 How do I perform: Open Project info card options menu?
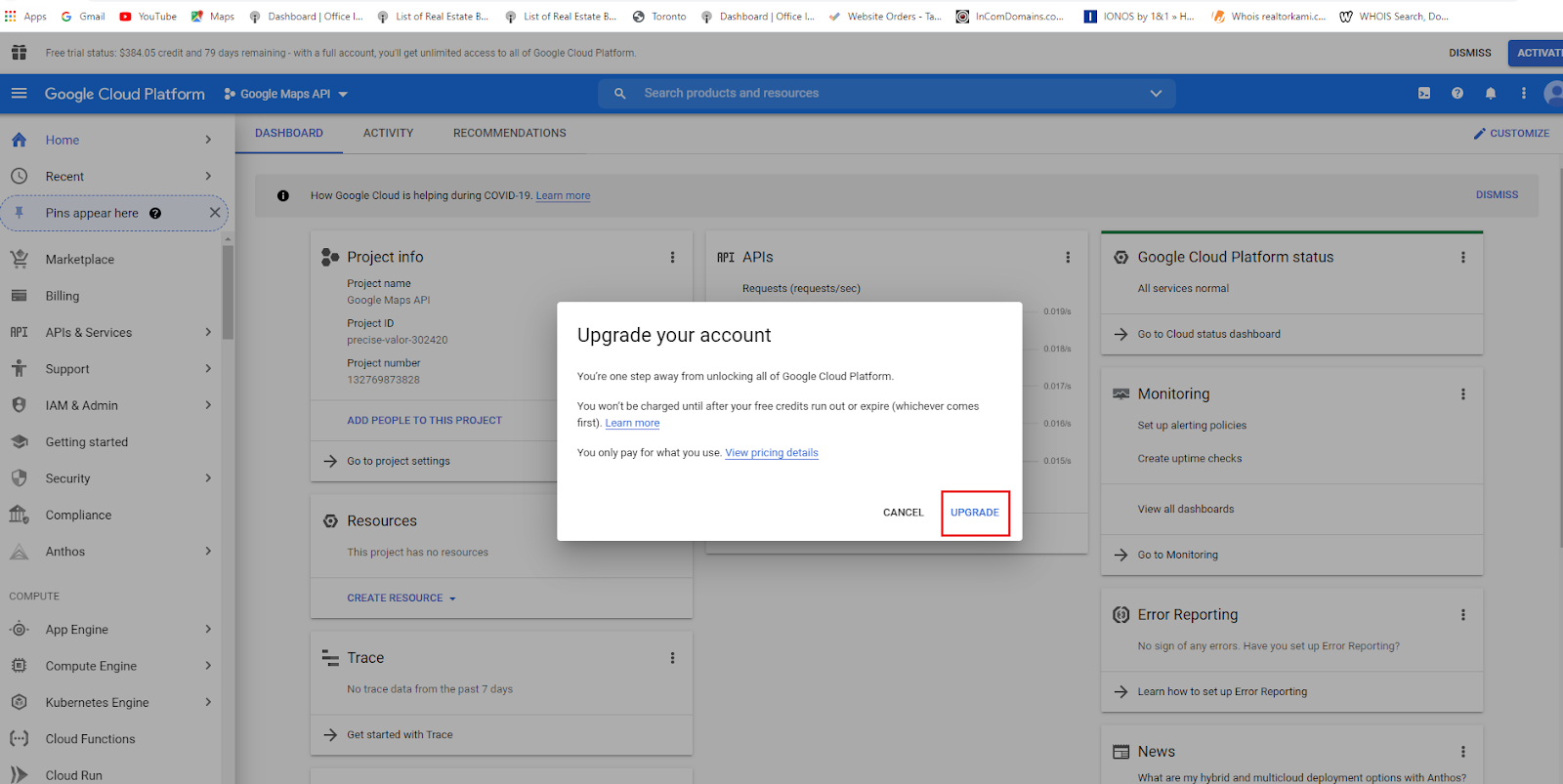click(672, 258)
